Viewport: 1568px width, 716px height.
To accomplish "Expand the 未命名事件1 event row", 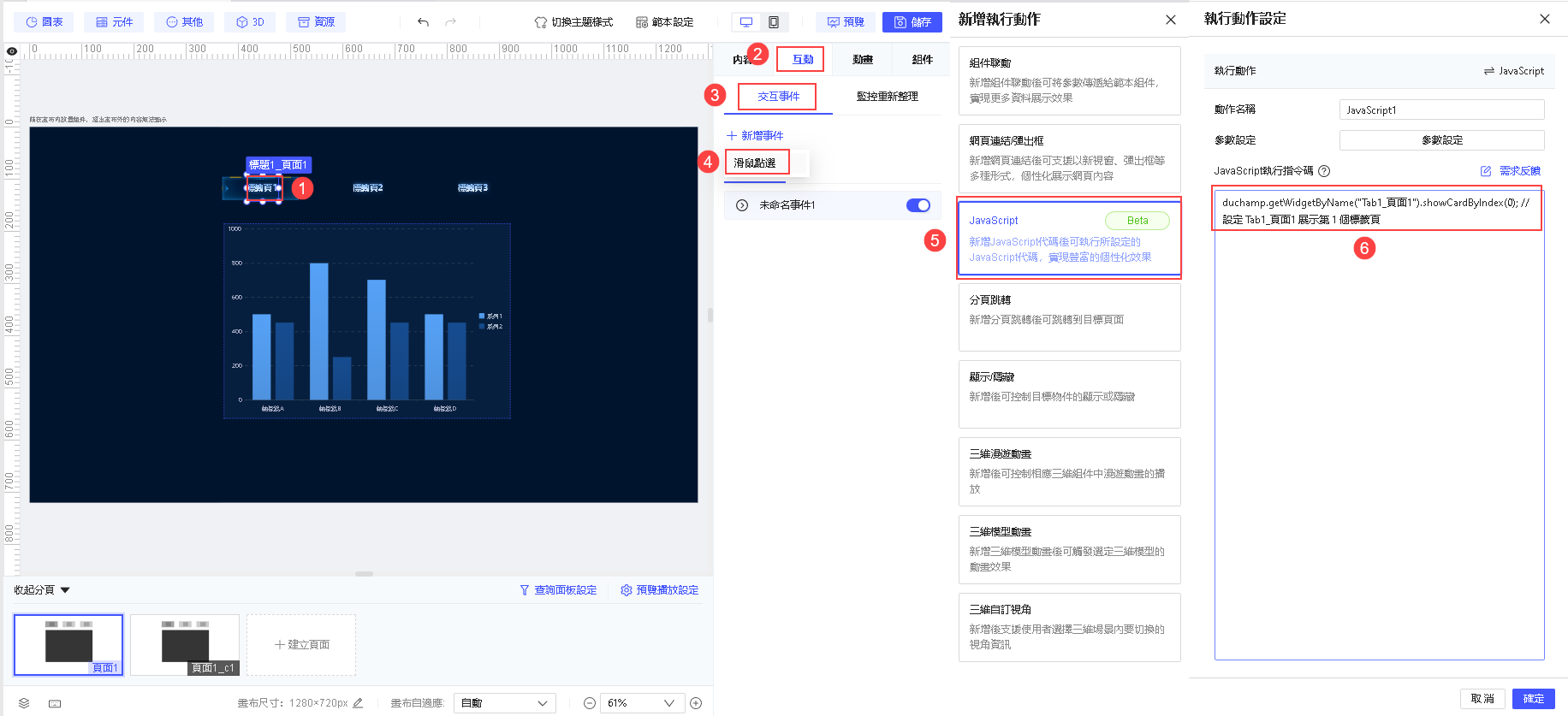I will [742, 205].
